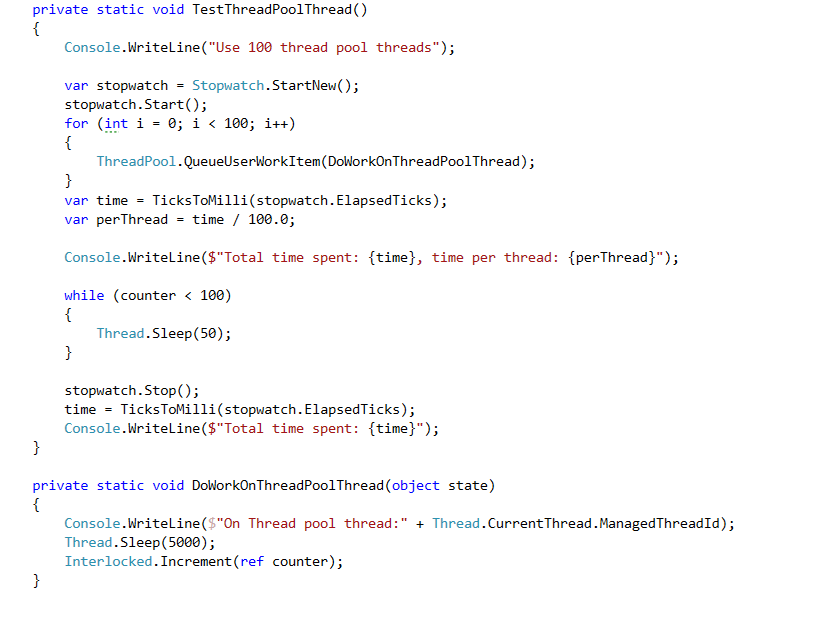The width and height of the screenshot is (826, 621).
Task: Click the underlined 'int' keyword
Action: (x=116, y=124)
